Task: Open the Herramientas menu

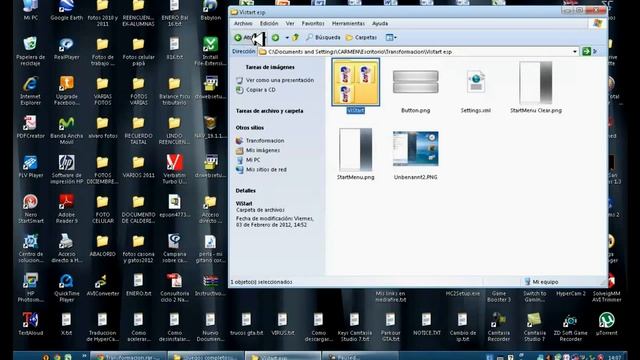Action: click(348, 24)
